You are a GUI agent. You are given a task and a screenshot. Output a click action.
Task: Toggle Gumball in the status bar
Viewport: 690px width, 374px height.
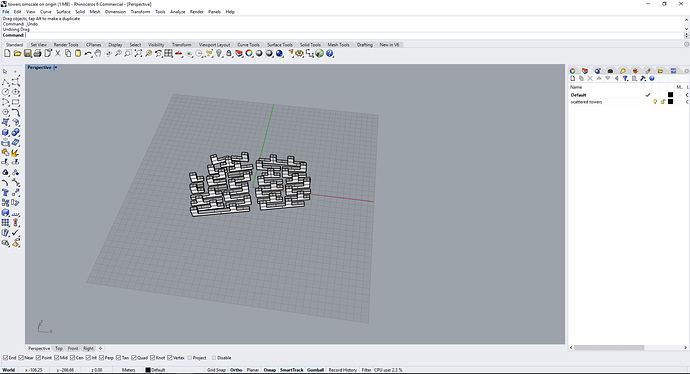[x=316, y=370]
